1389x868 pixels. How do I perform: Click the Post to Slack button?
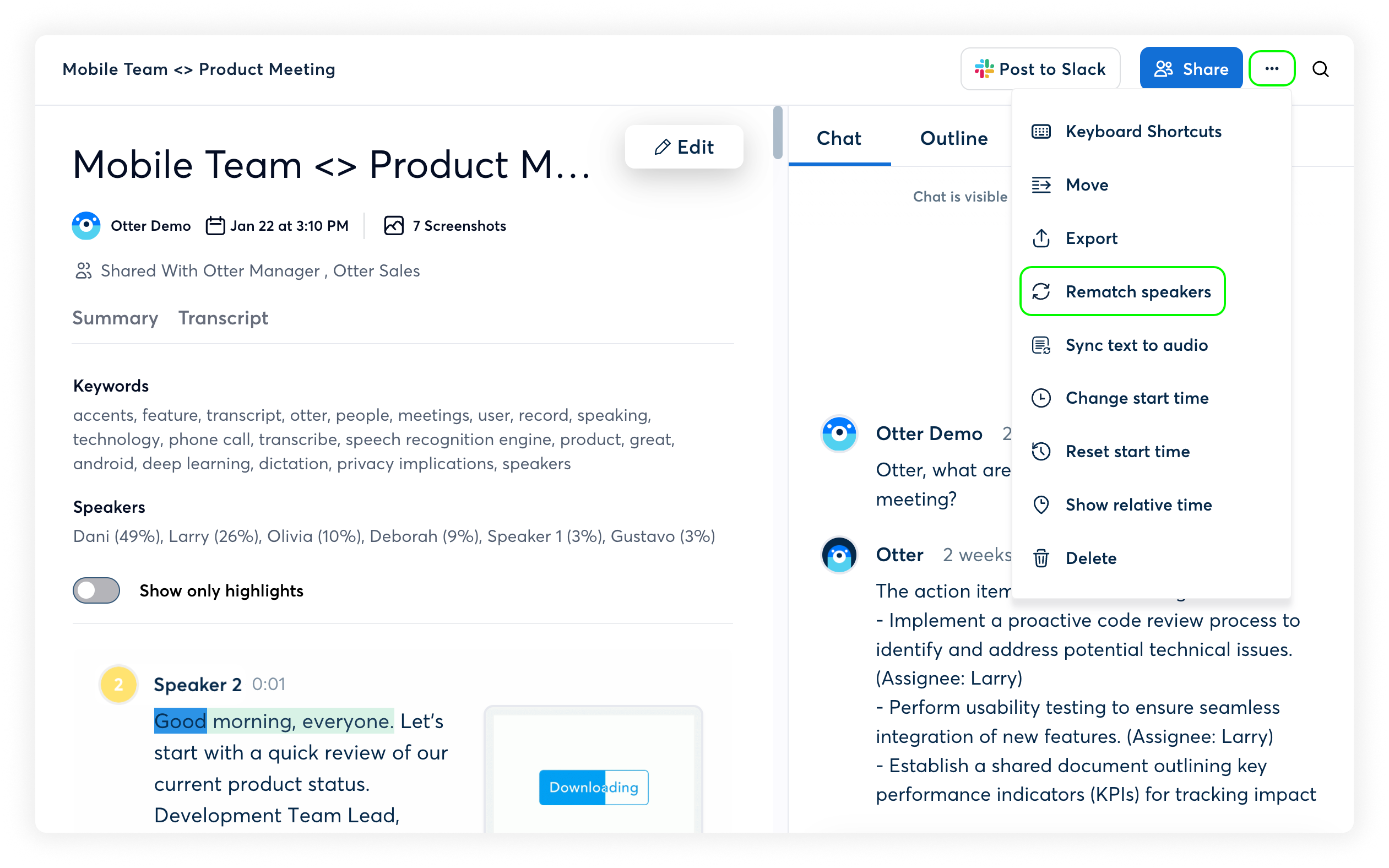click(x=1040, y=69)
